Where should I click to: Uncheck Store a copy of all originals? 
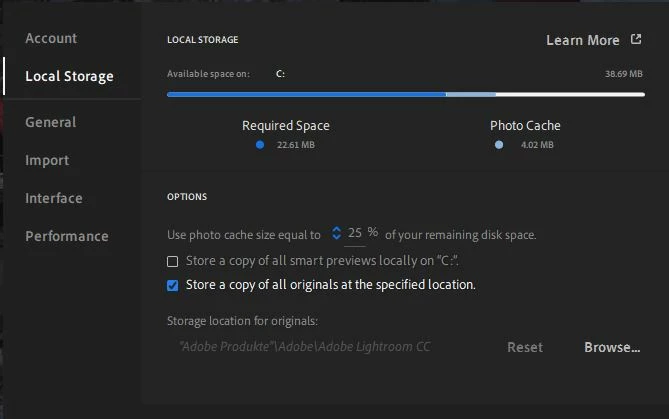click(x=172, y=285)
